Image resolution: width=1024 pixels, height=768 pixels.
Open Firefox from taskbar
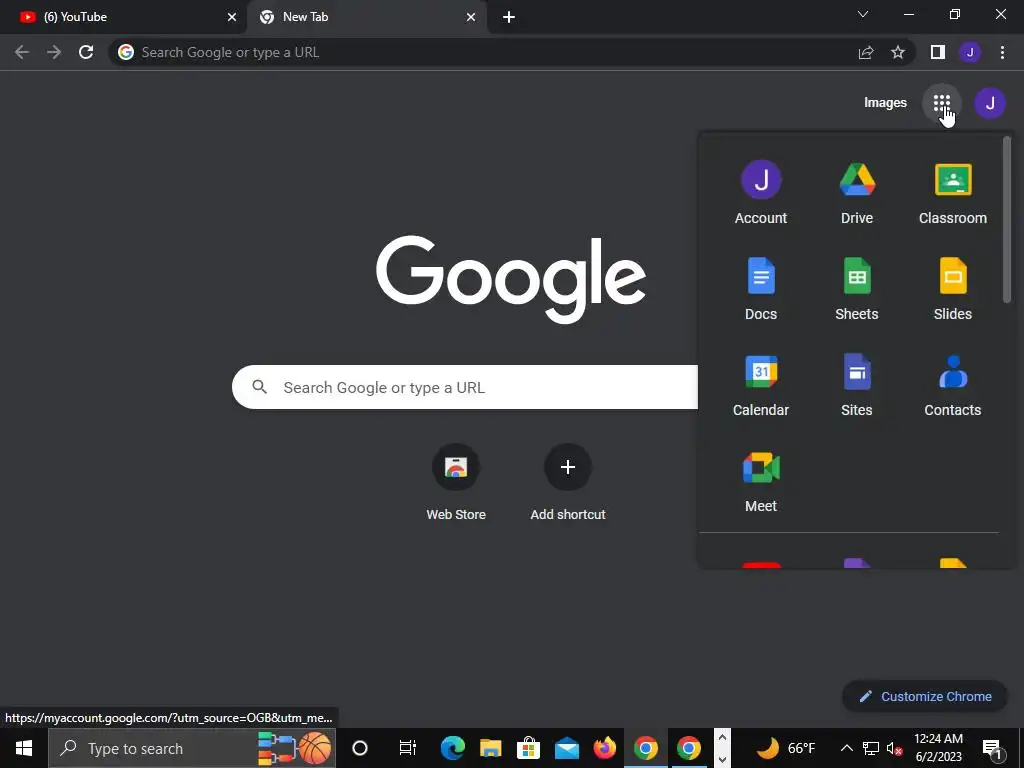pos(605,748)
